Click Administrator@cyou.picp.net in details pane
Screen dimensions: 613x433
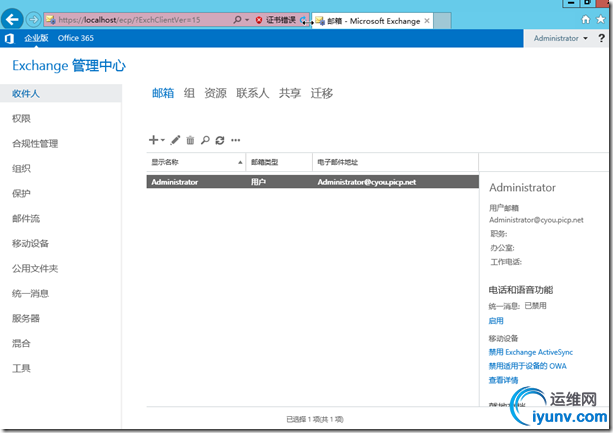click(x=536, y=220)
